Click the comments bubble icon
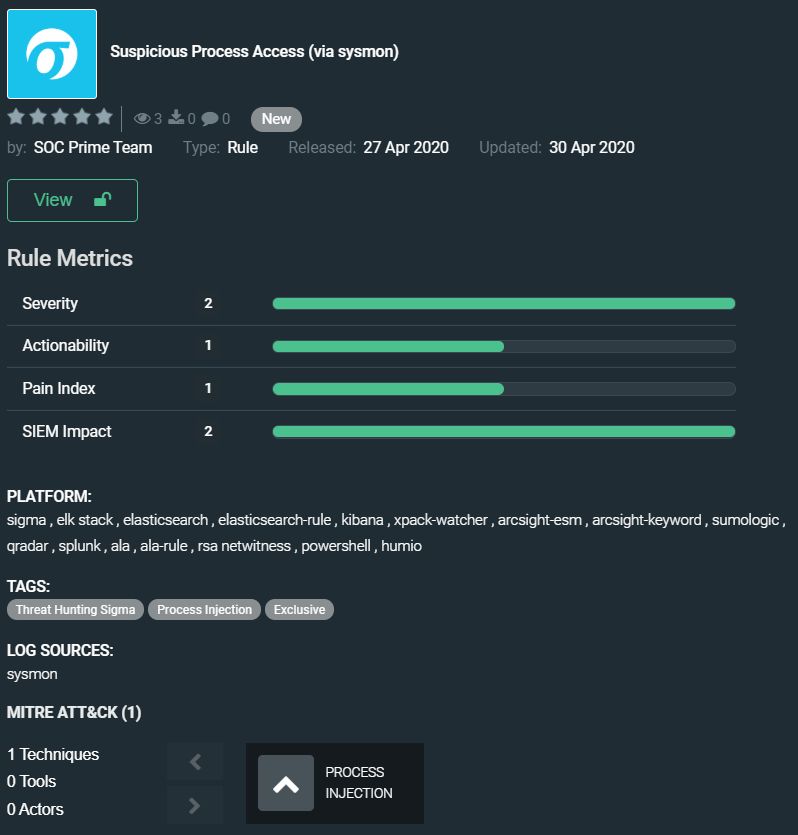This screenshot has width=798, height=835. coord(210,118)
